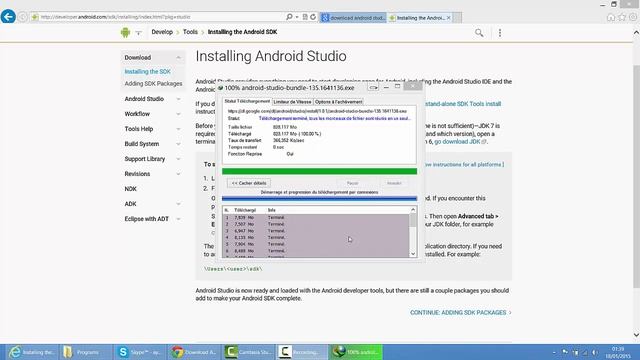The height and width of the screenshot is (360, 640).
Task: Expand the Workflow sidebar section
Action: pos(178,114)
